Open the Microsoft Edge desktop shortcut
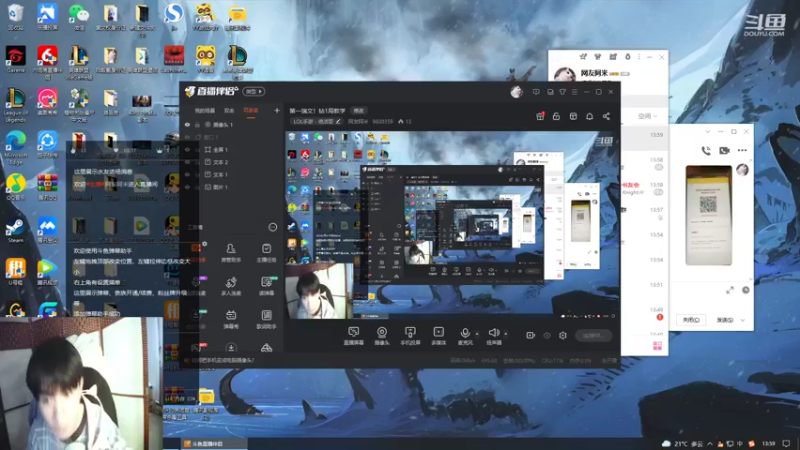This screenshot has height=450, width=800. 15,146
